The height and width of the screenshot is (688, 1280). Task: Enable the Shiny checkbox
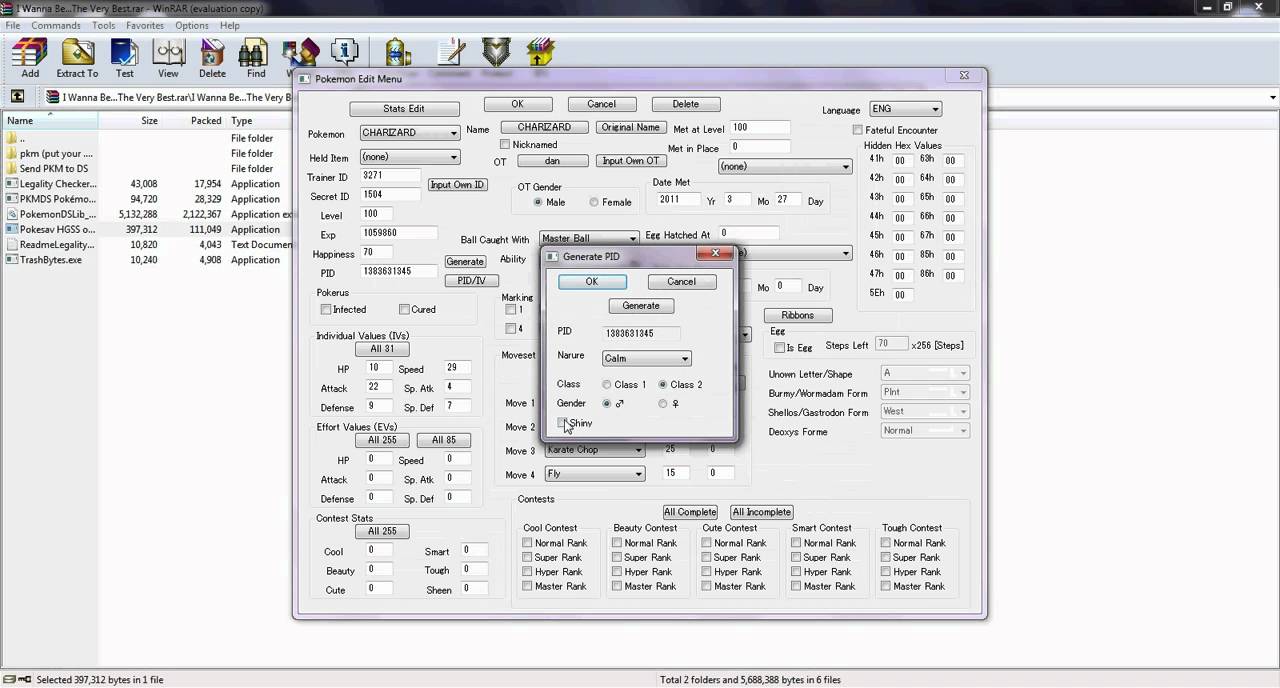click(563, 423)
